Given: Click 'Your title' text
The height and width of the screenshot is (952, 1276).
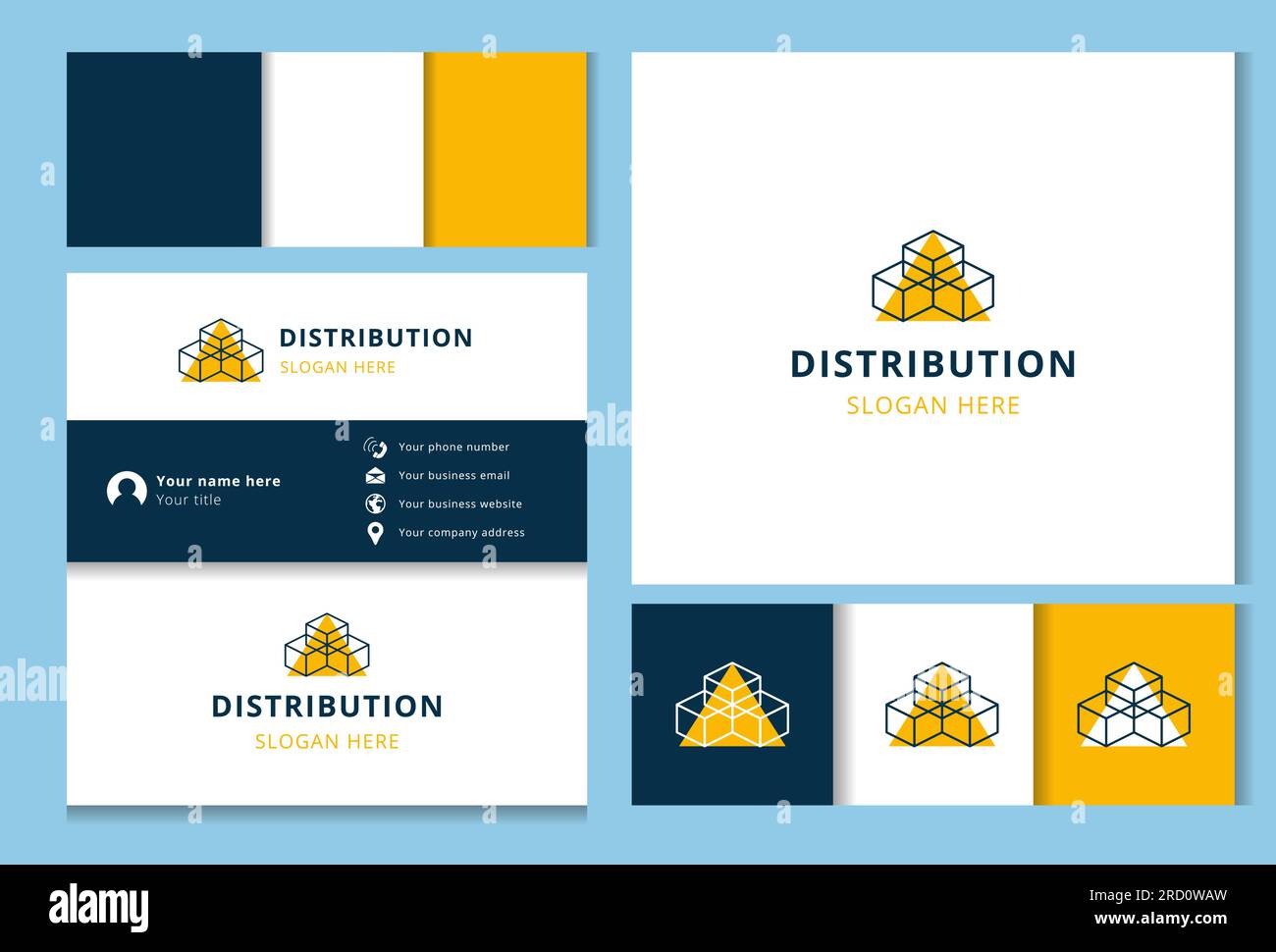Looking at the screenshot, I should pyautogui.click(x=188, y=500).
